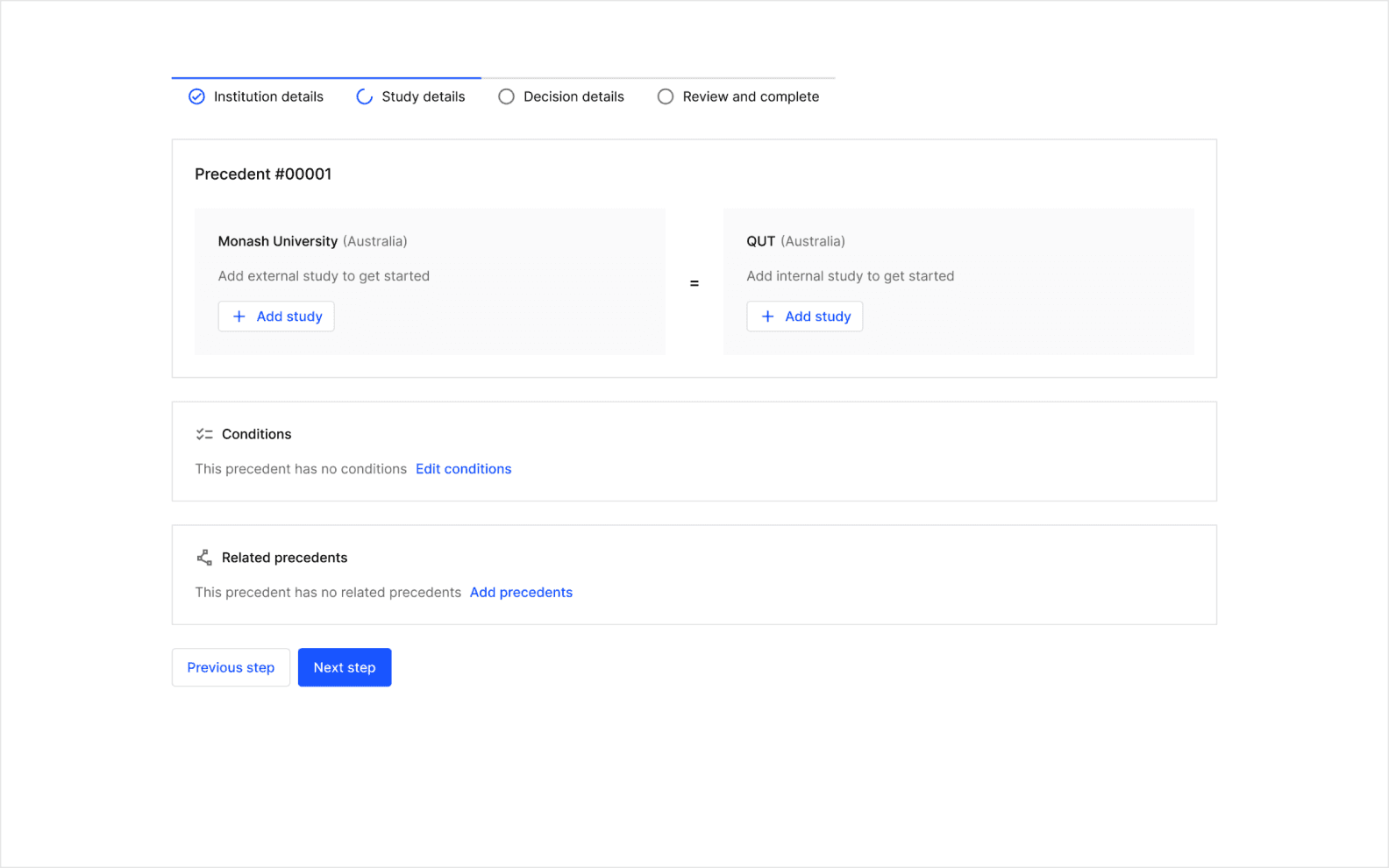This screenshot has height=868, width=1389.
Task: Click the plus icon under Monash University
Action: click(239, 317)
